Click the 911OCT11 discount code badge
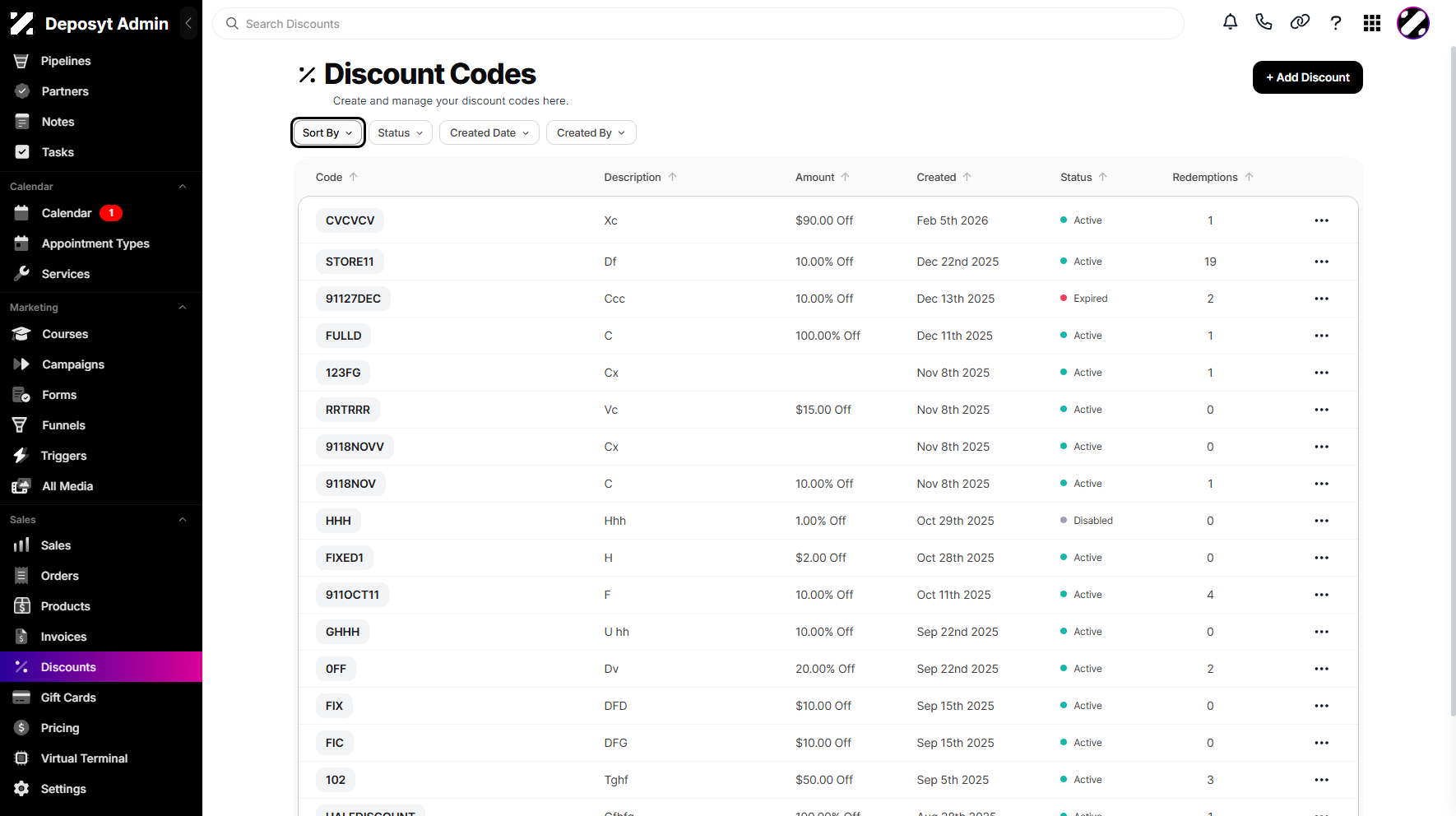The width and height of the screenshot is (1456, 816). click(352, 595)
